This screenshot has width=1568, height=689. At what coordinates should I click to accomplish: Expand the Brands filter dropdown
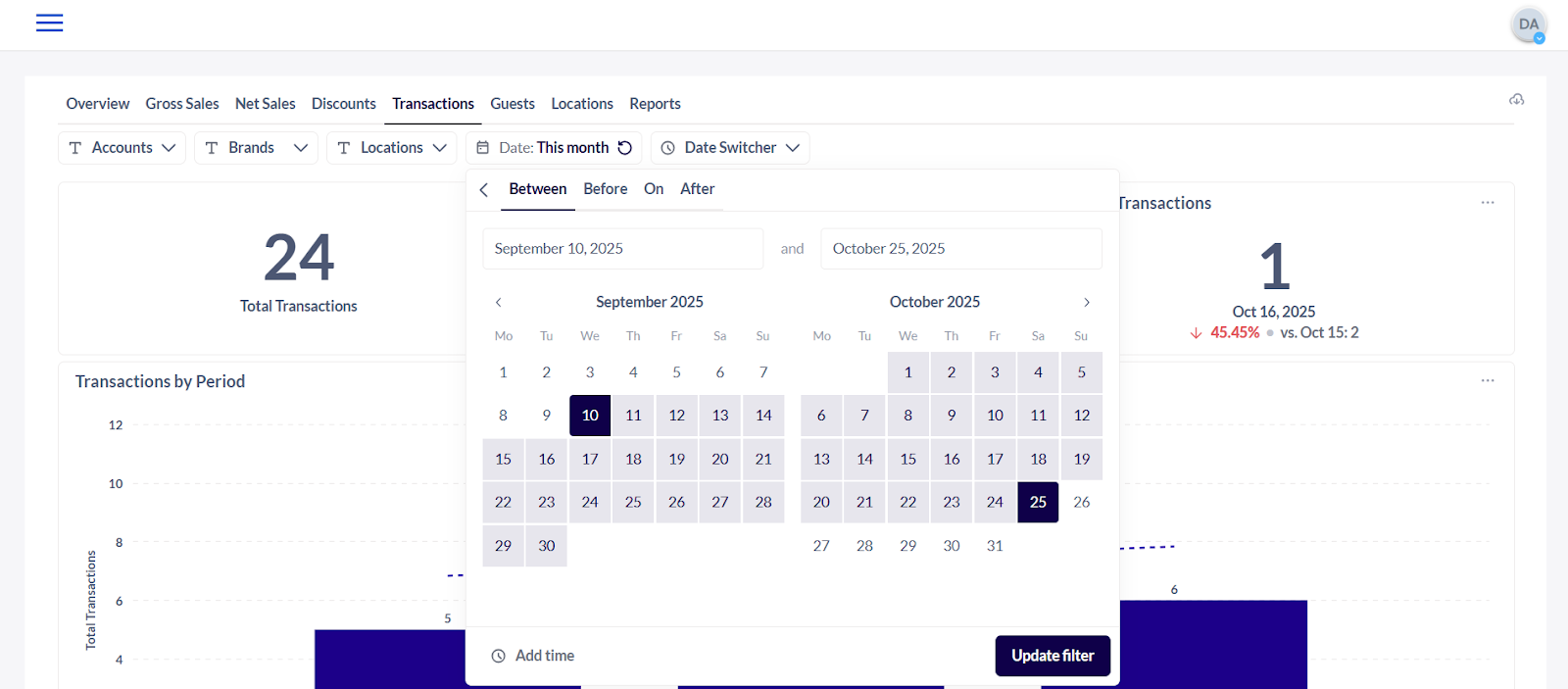(x=256, y=148)
